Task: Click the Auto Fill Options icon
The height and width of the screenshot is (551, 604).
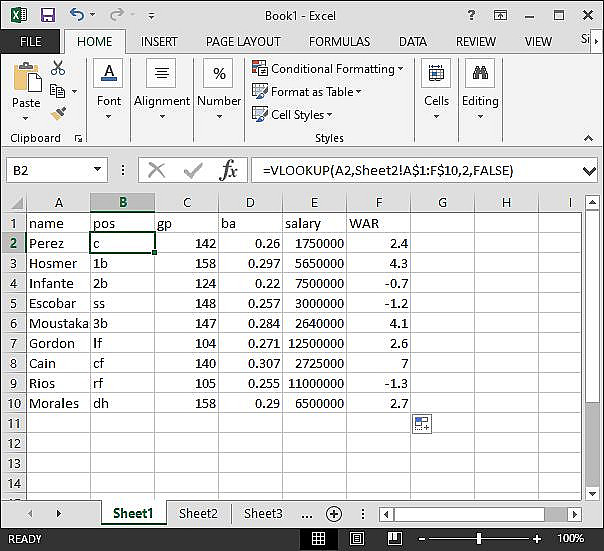Action: pos(422,424)
